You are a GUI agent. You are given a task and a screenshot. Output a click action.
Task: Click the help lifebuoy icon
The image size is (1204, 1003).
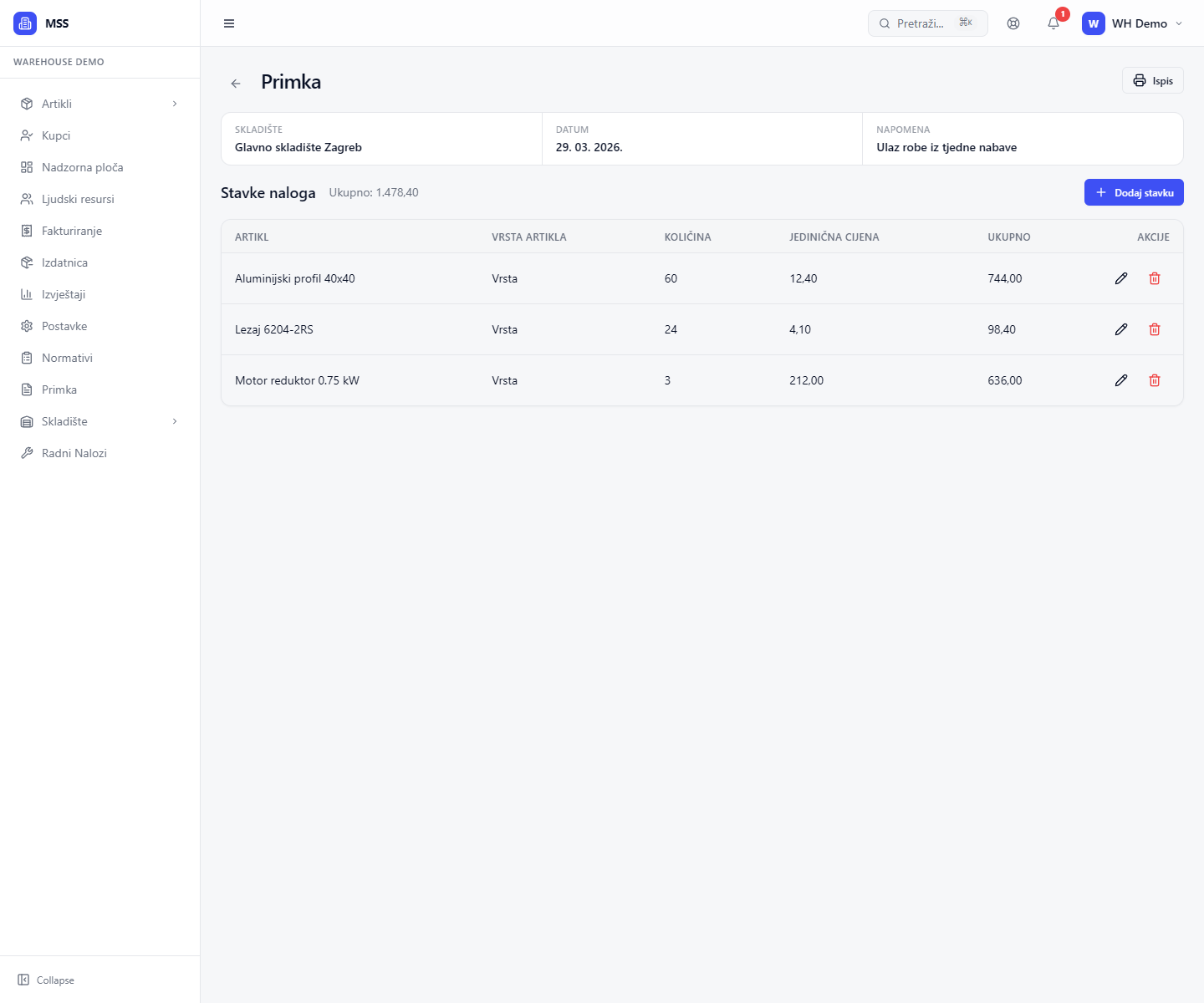1013,23
